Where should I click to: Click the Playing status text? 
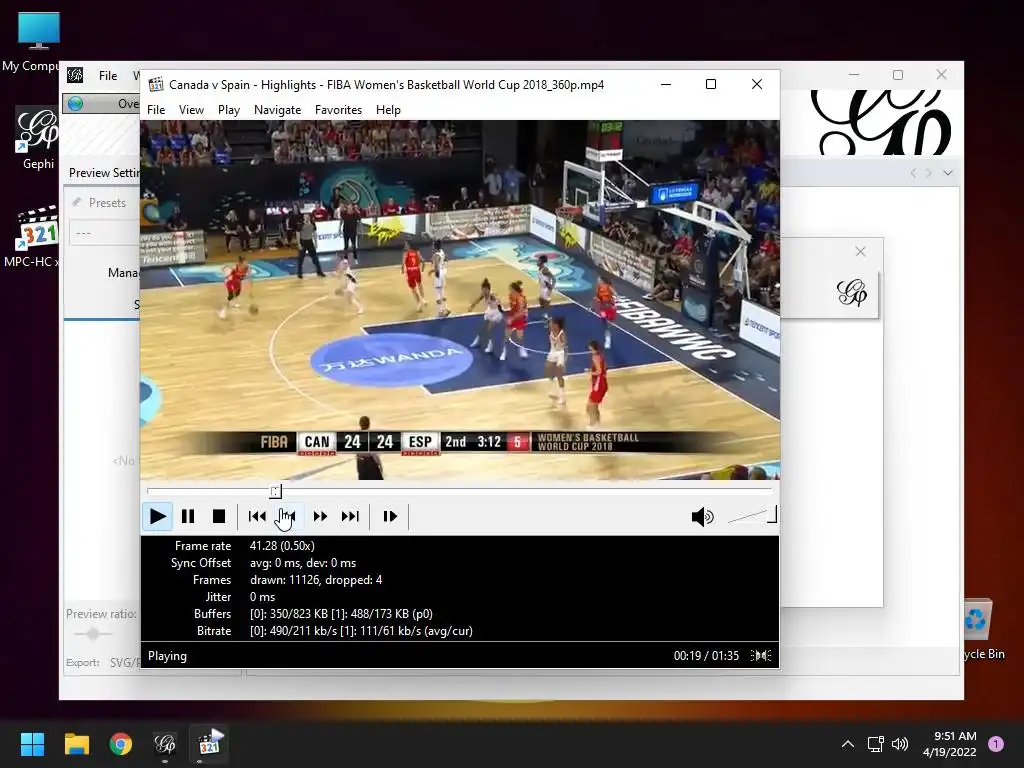click(x=167, y=656)
